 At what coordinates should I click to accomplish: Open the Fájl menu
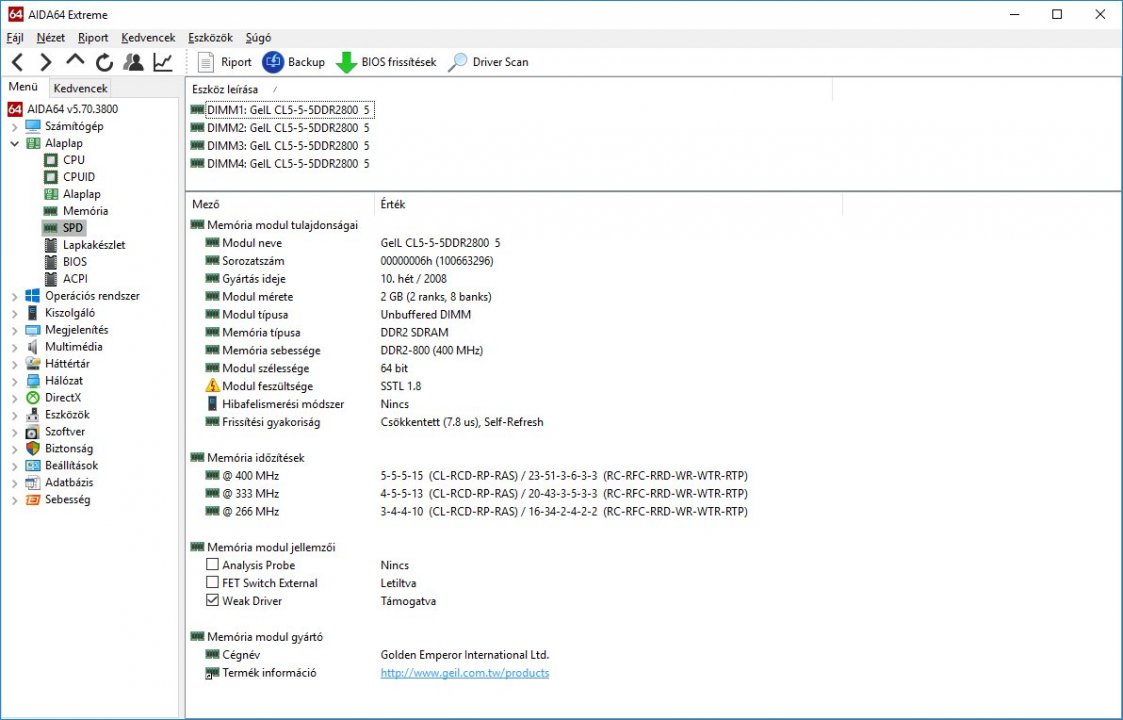[x=15, y=38]
